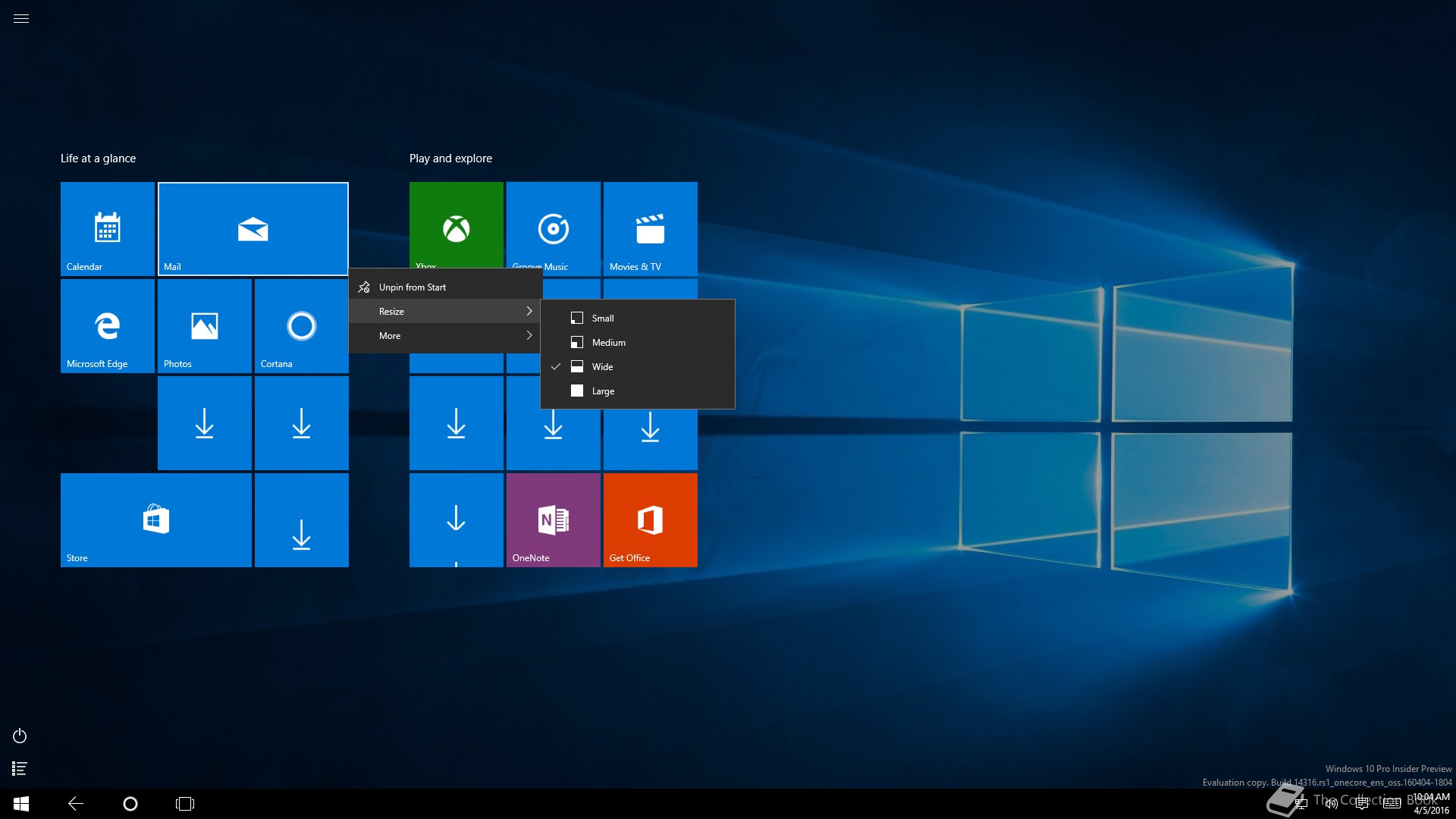The width and height of the screenshot is (1456, 819).
Task: Open the clock showing 10:04 AM
Action: 1431,804
